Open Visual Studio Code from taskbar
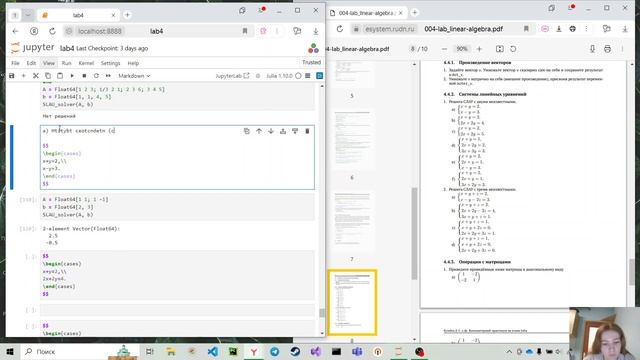 (x=213, y=351)
